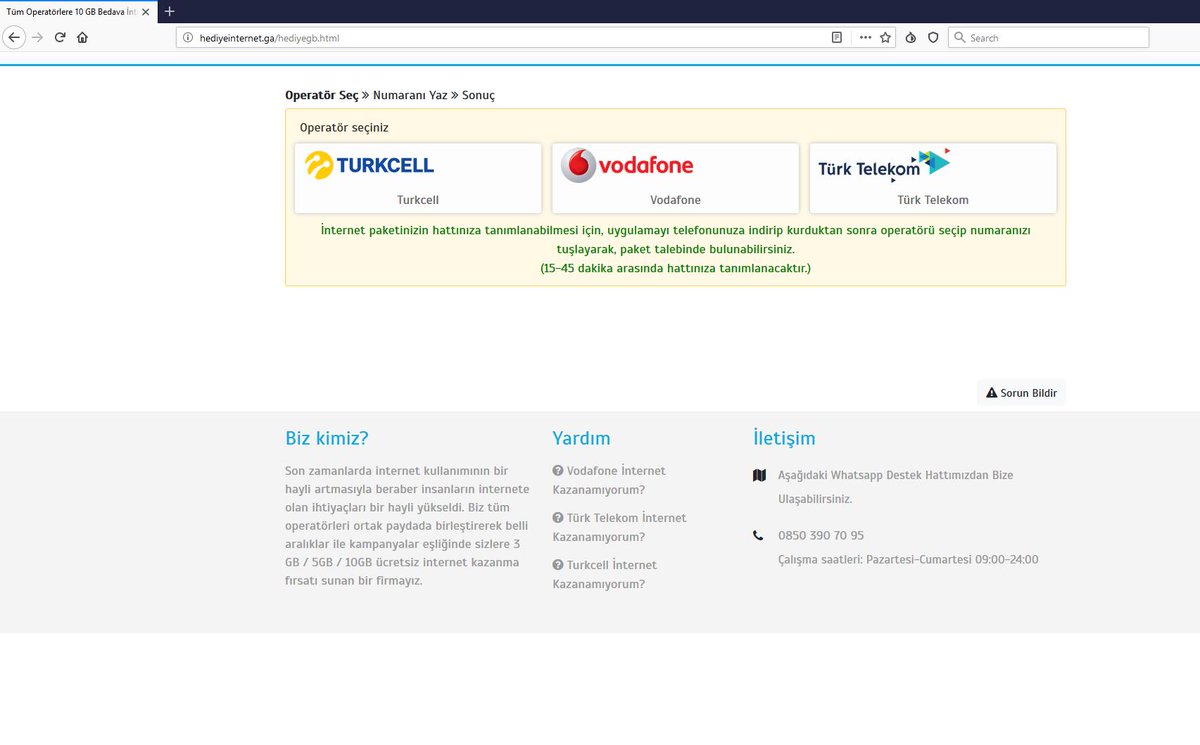The height and width of the screenshot is (745, 1200).
Task: Click the Çalışma saatleri working hours text
Action: [908, 559]
